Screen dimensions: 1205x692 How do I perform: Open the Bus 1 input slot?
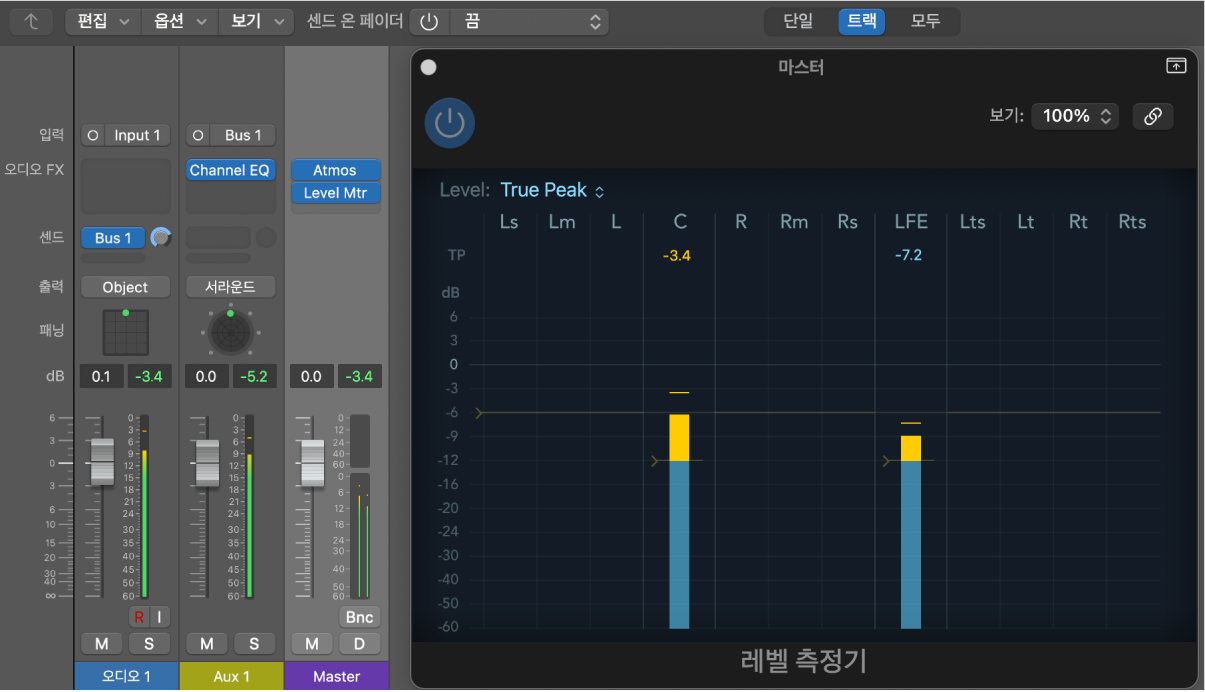tap(243, 135)
